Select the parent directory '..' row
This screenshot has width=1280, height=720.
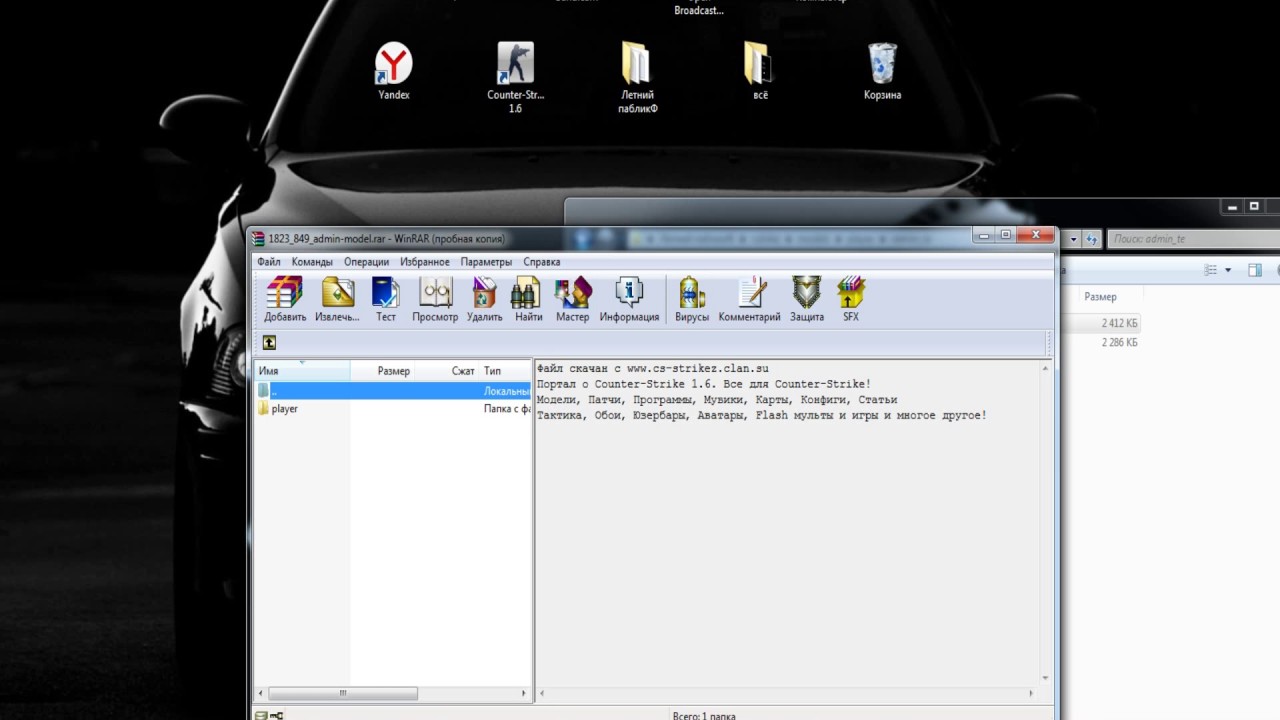click(x=392, y=391)
